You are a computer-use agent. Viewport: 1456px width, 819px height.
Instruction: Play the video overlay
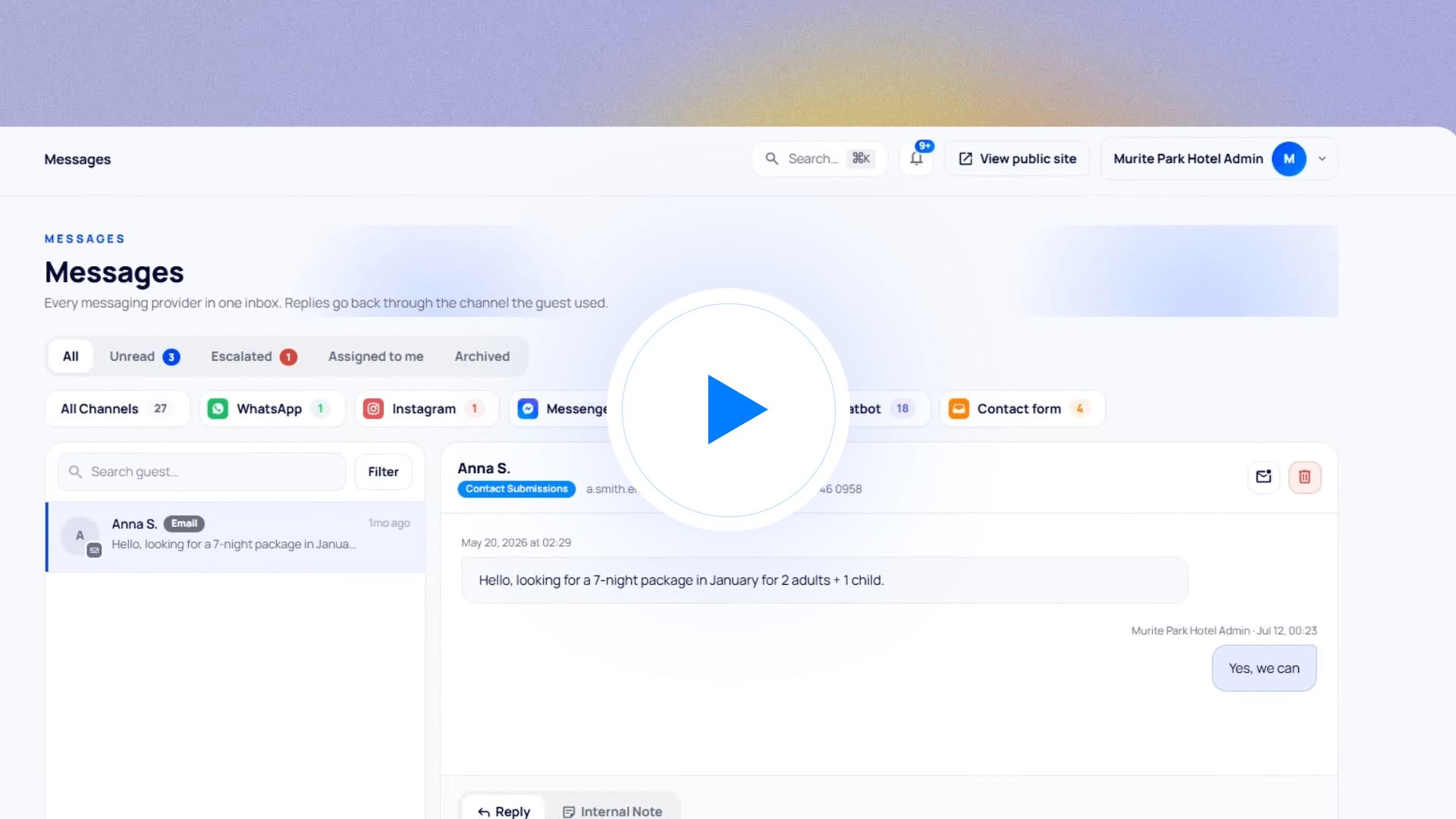[729, 409]
